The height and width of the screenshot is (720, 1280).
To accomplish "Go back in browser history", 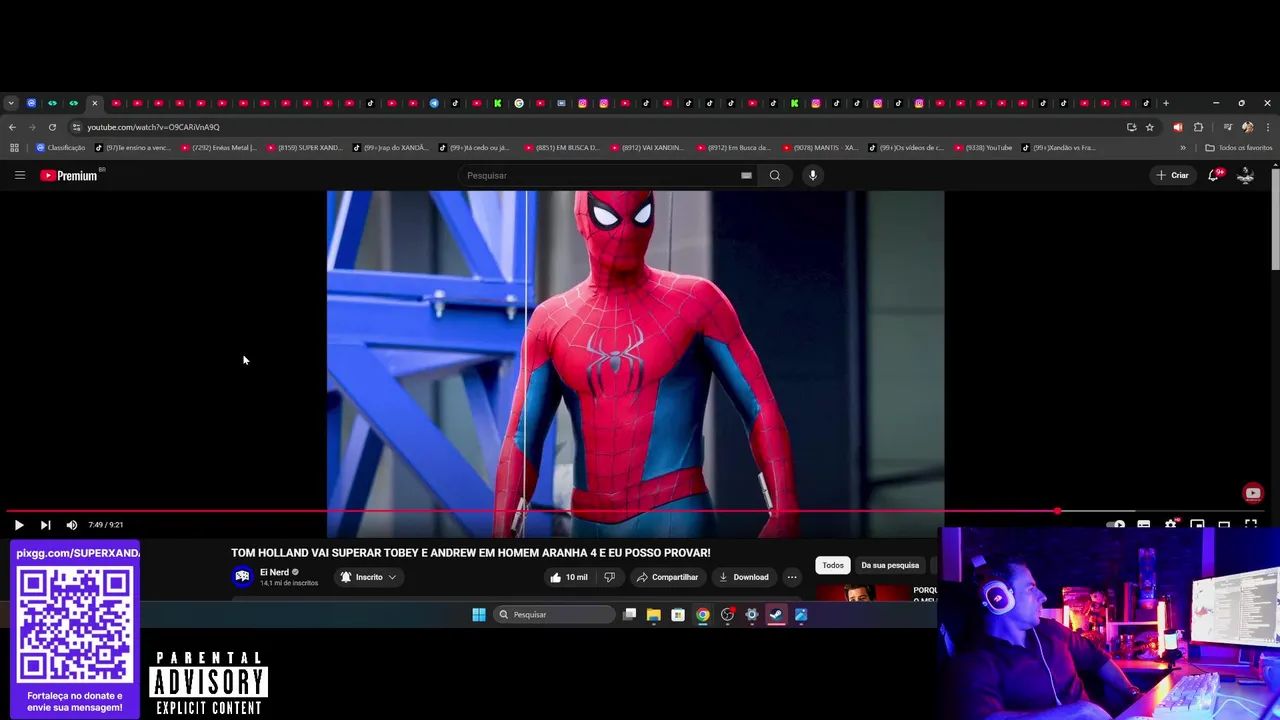I will coord(12,127).
